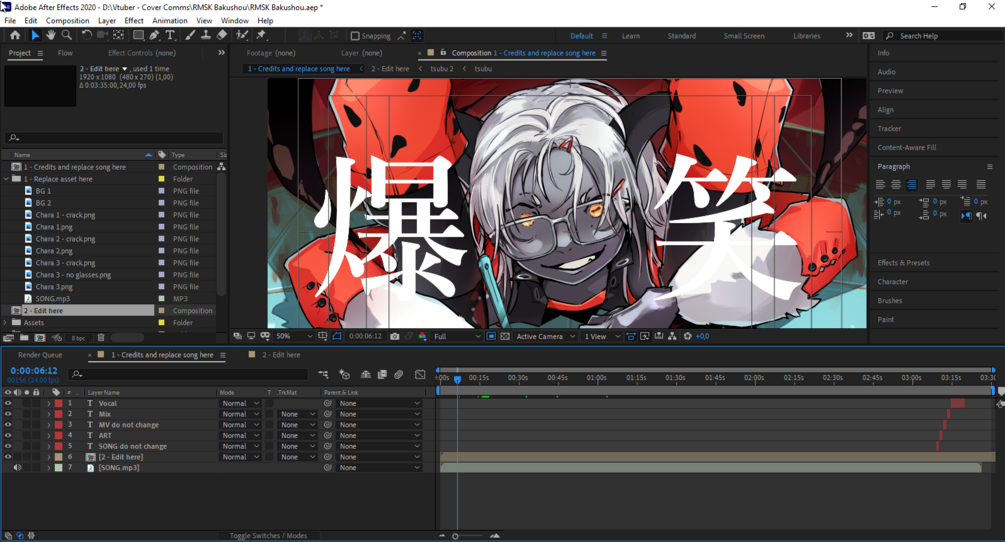Select the Pen tool
The image size is (1005, 542).
point(154,35)
